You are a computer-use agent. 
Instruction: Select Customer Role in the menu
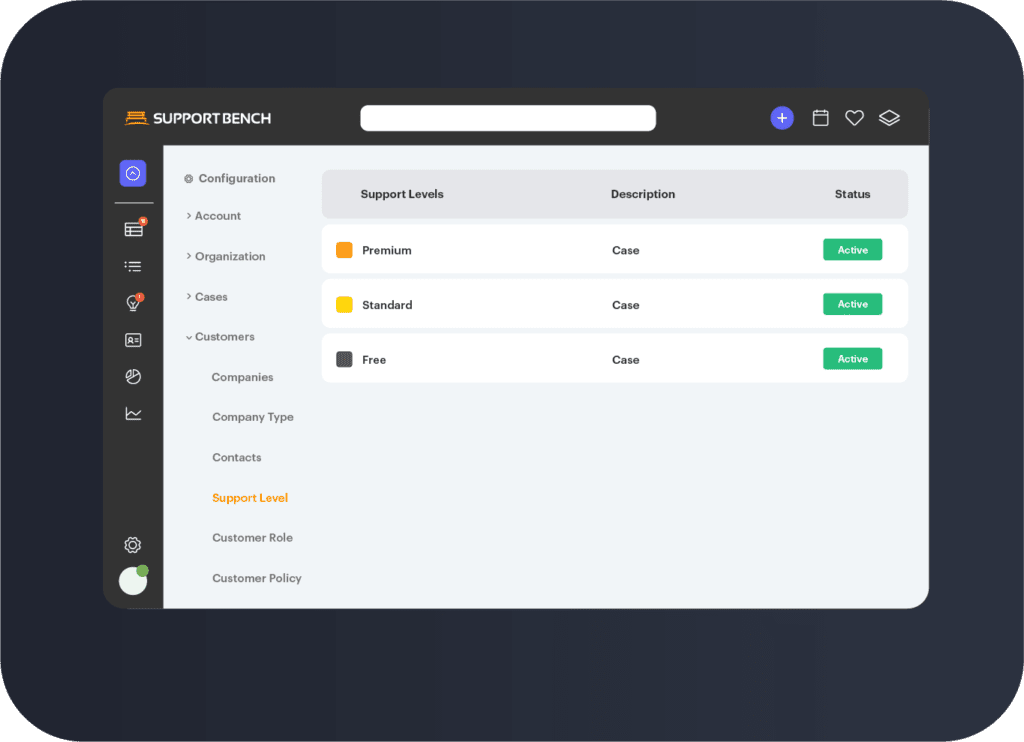(252, 538)
